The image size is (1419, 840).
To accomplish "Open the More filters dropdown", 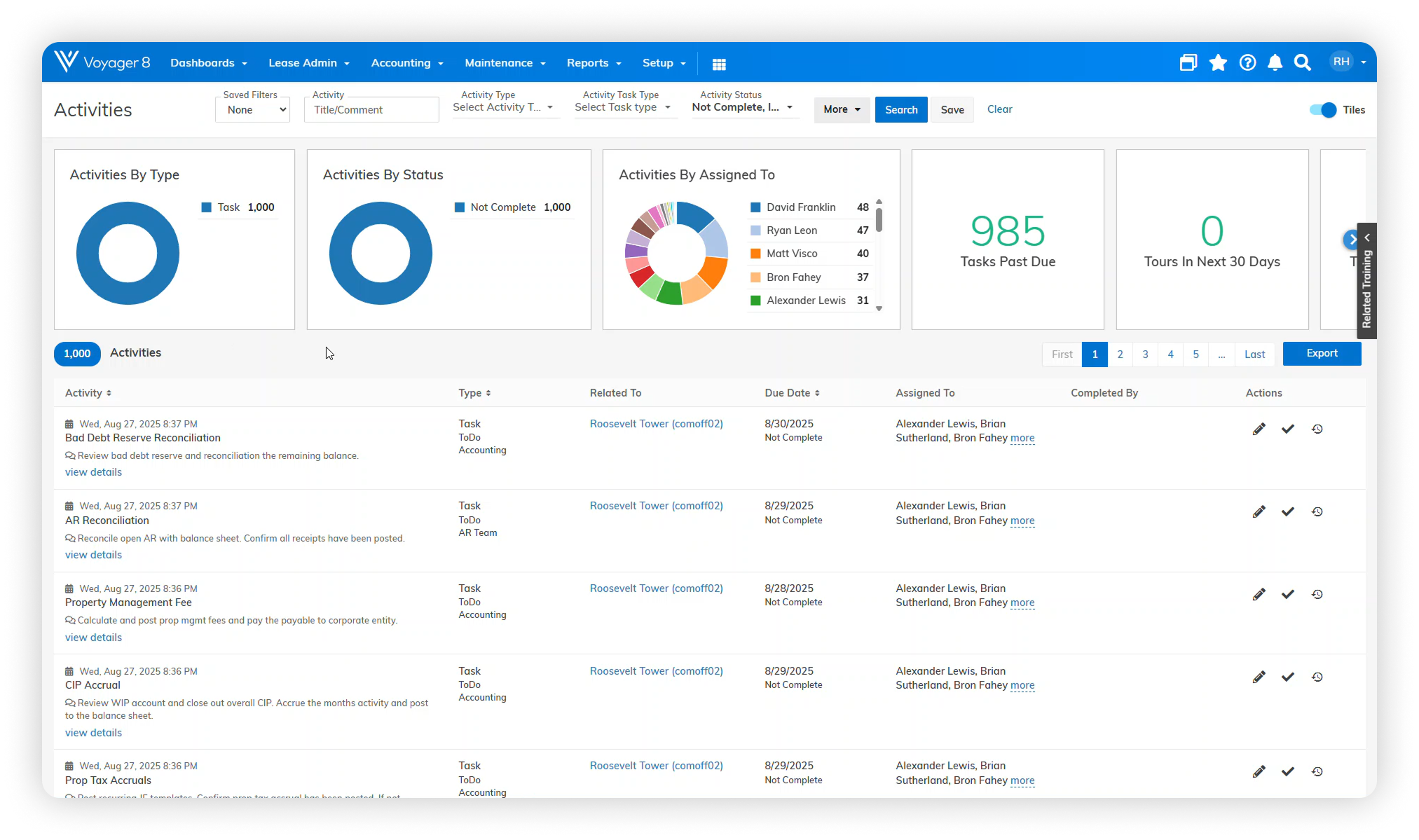I will click(x=842, y=109).
